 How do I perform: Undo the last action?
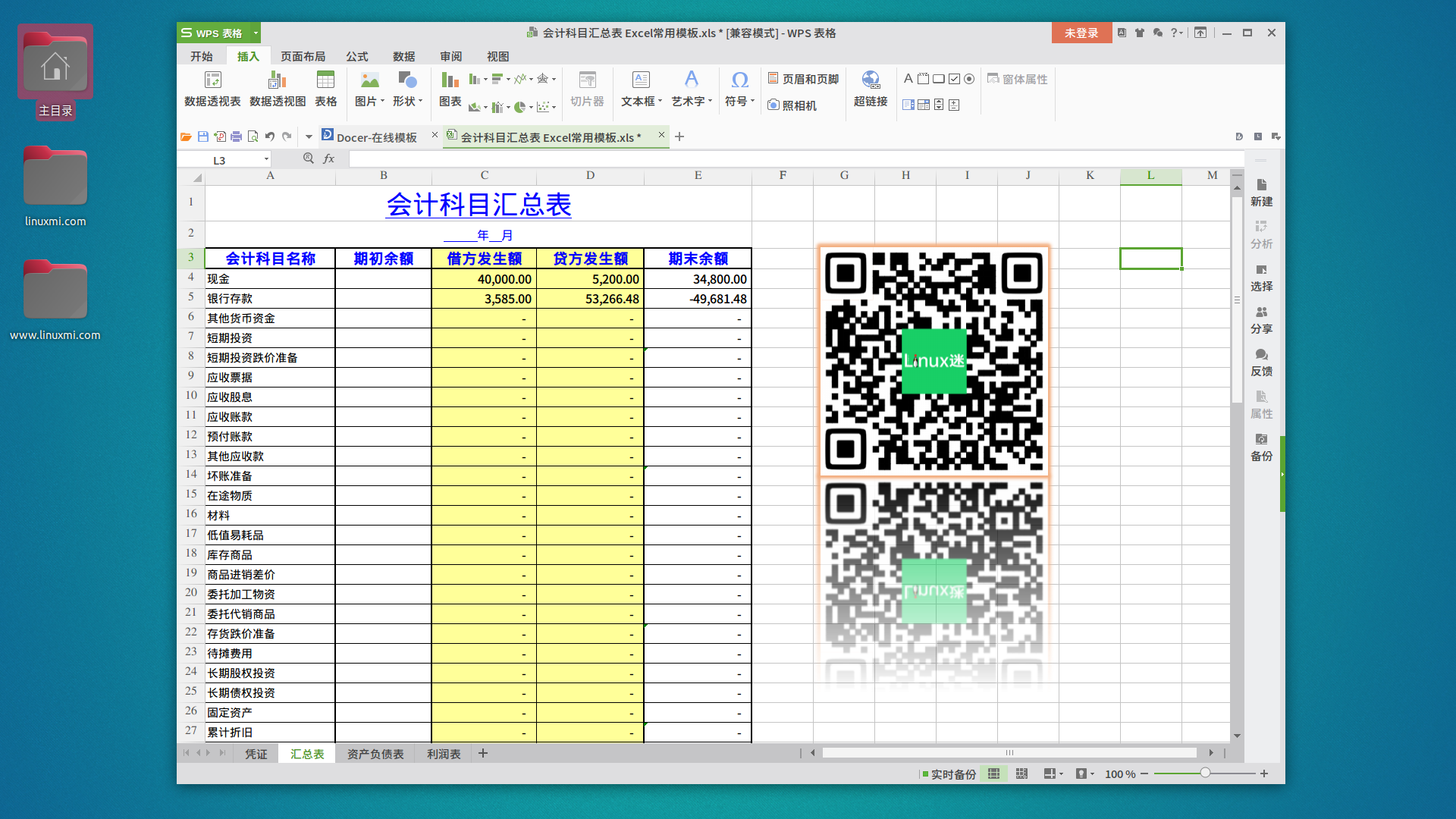(269, 137)
